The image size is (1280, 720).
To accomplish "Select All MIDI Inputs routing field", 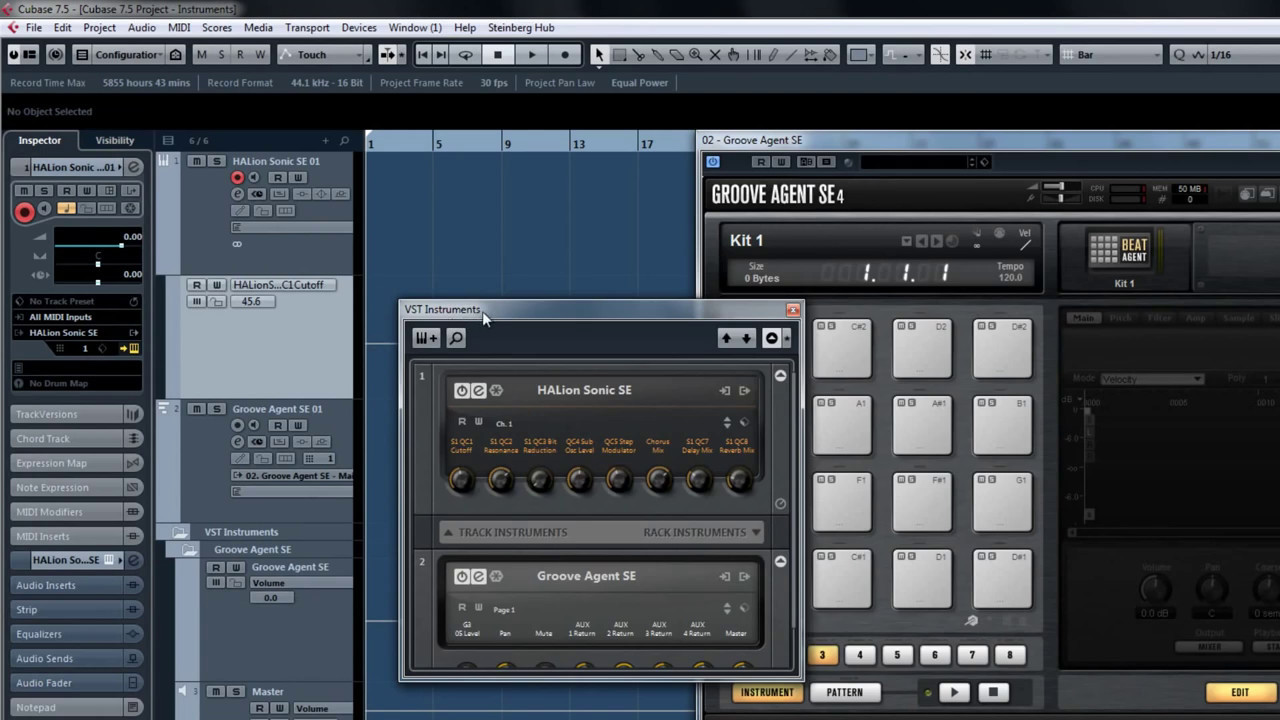I will point(77,317).
